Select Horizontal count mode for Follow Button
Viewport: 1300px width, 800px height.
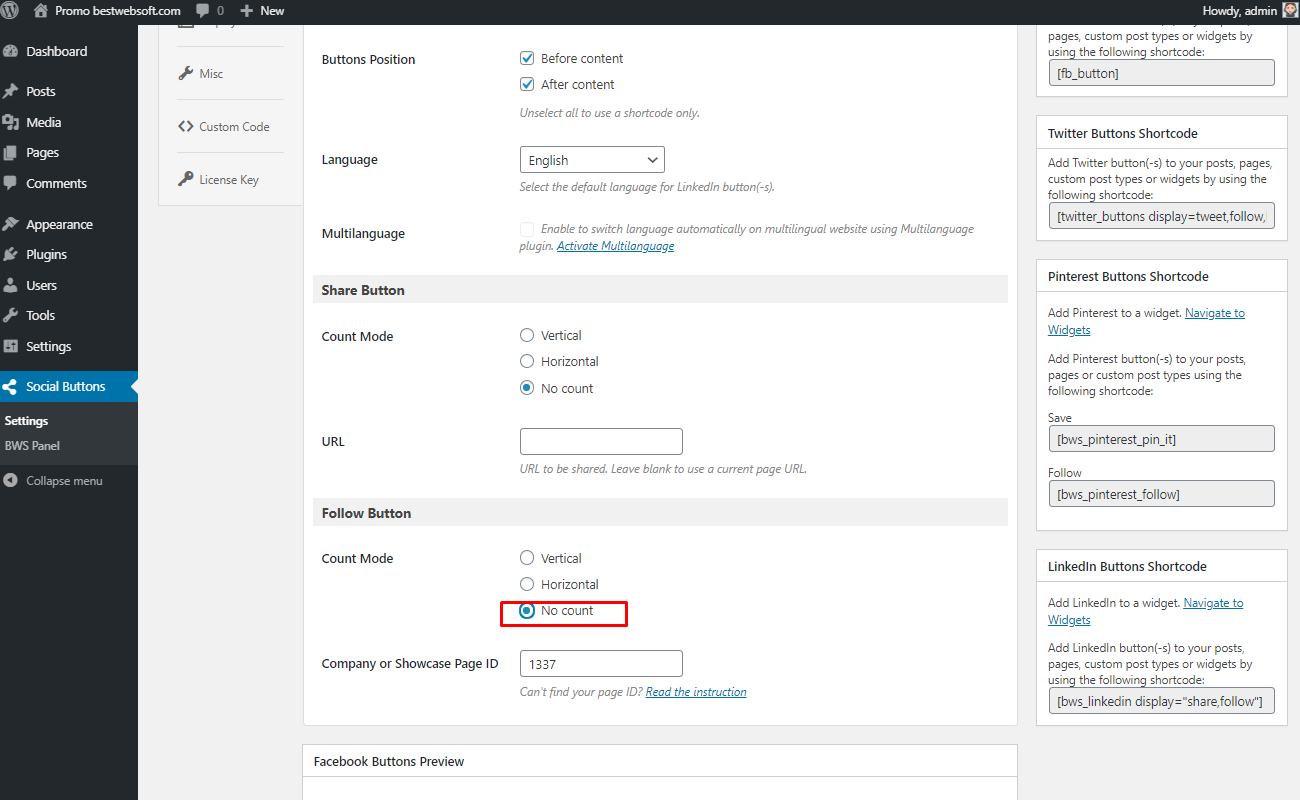527,584
